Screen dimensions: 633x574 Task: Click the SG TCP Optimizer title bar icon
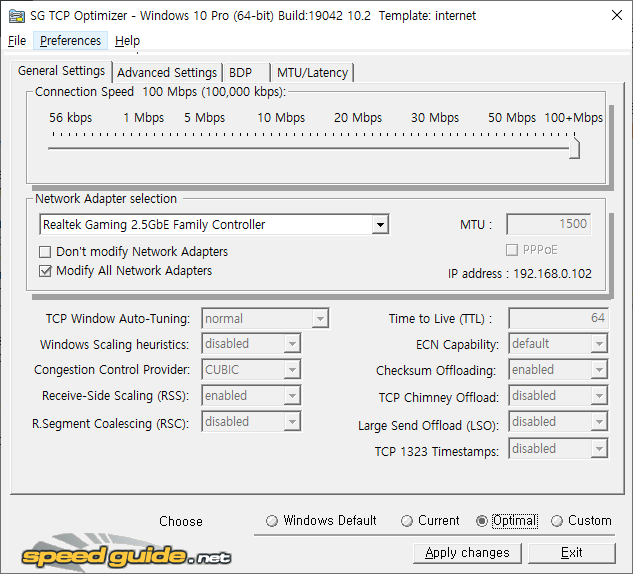(17, 16)
